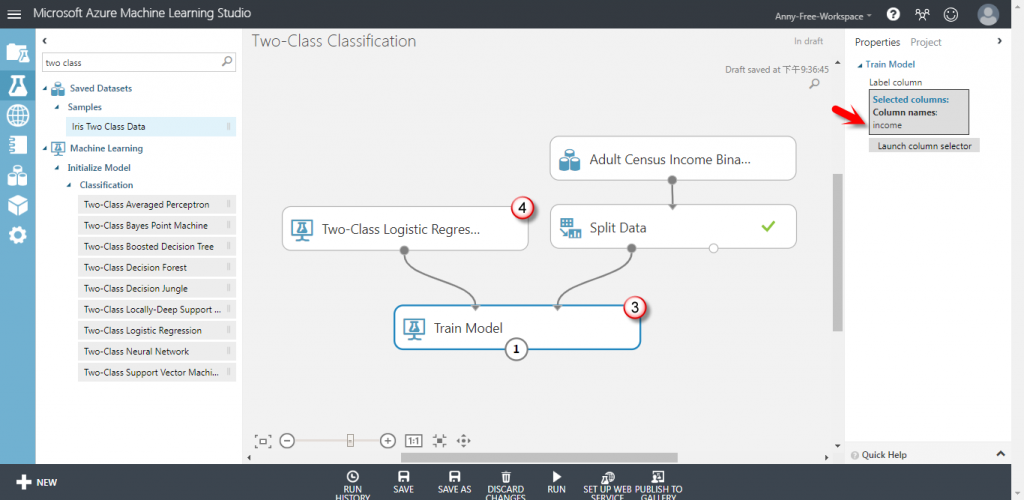Click the search magnifier in module search box
The width and height of the screenshot is (1024, 500).
227,62
